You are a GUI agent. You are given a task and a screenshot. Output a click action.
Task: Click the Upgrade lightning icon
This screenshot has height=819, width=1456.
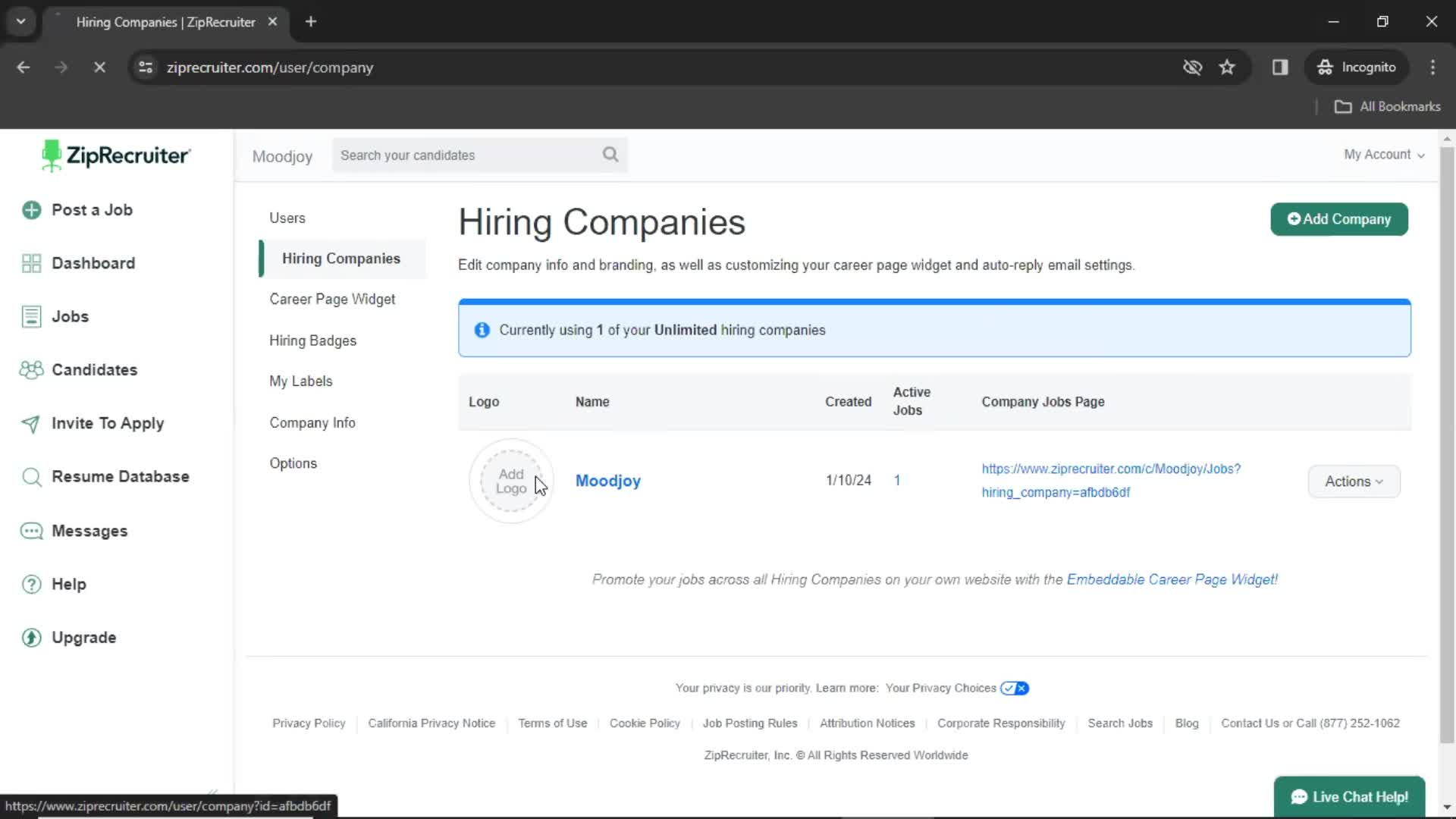31,638
